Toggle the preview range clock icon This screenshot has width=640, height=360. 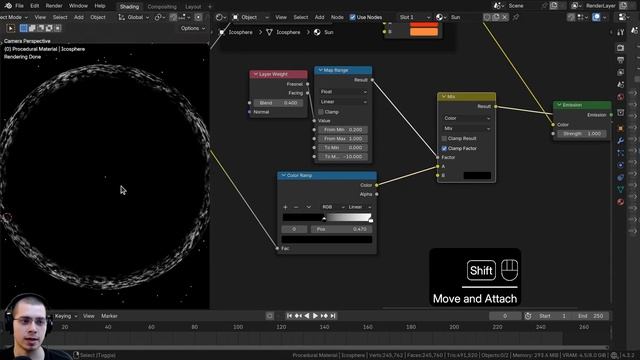coord(528,316)
